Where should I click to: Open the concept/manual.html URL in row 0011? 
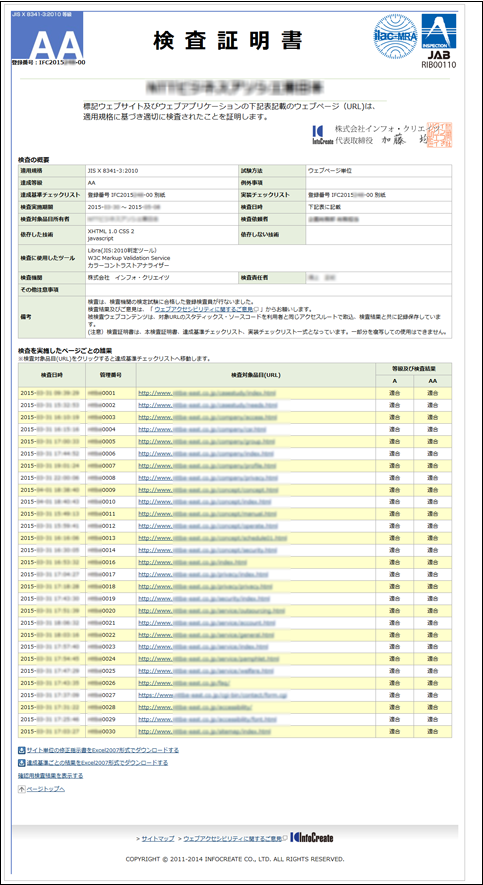click(x=207, y=514)
